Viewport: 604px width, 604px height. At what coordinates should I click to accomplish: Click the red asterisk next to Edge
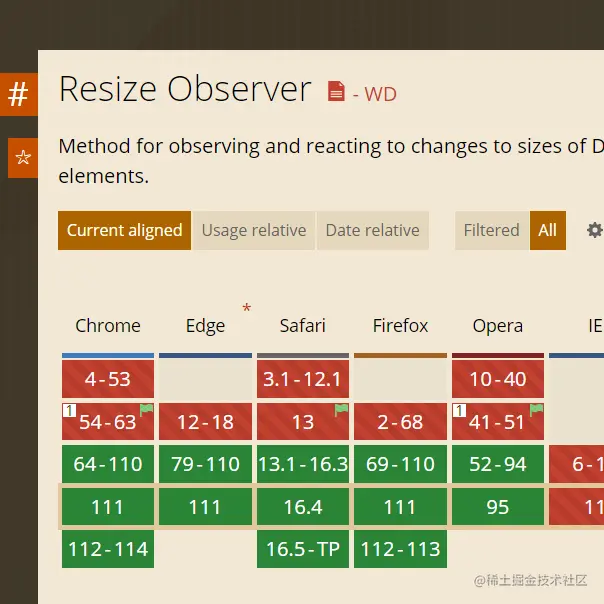point(247,309)
